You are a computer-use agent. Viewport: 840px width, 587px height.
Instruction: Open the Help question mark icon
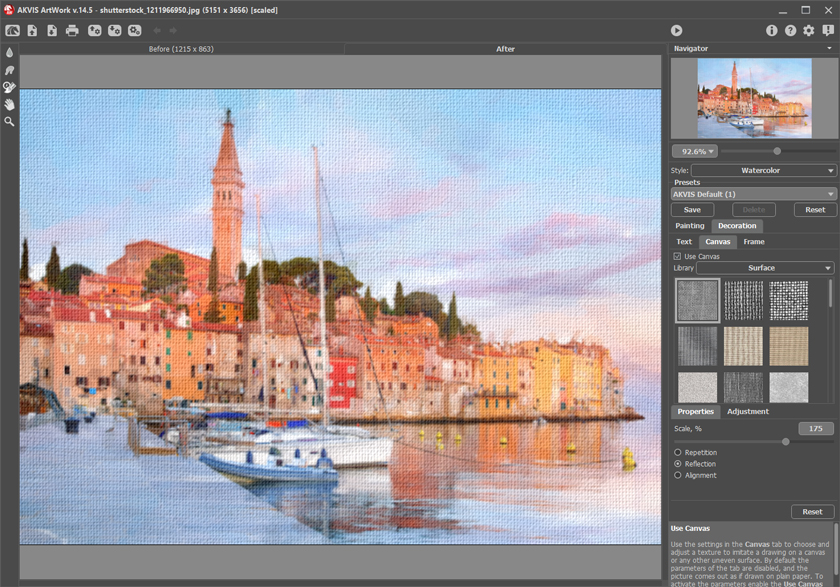(790, 31)
